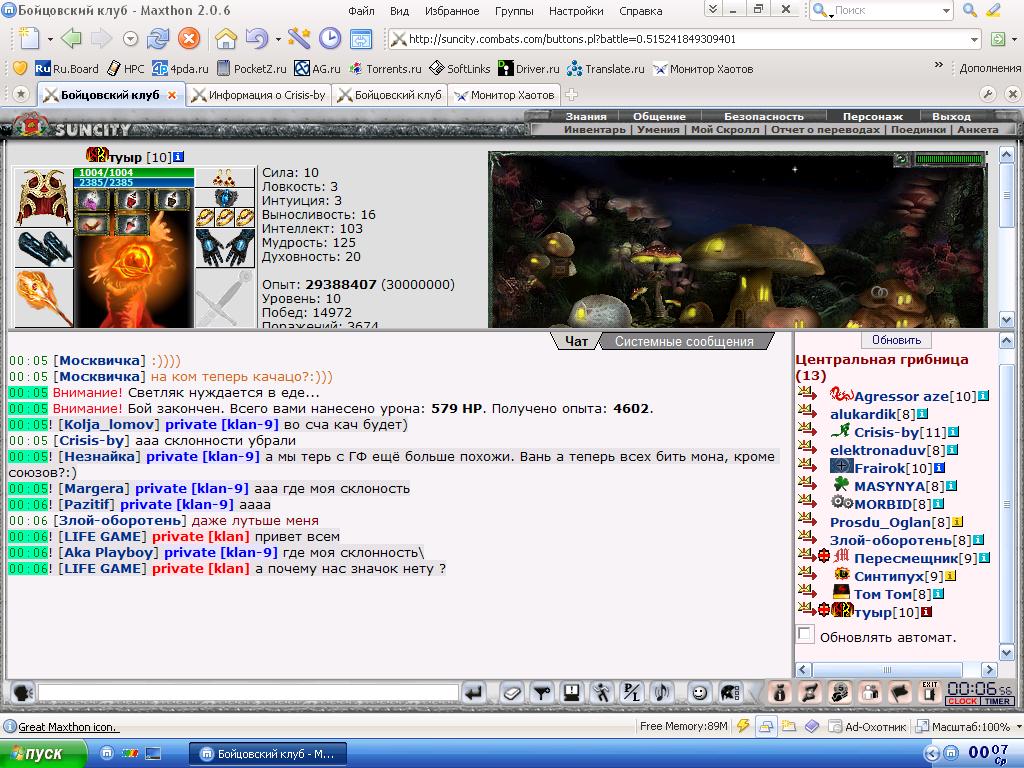Open Ru.Board bookmark link
Viewport: 1024px width, 768px height.
tap(67, 69)
